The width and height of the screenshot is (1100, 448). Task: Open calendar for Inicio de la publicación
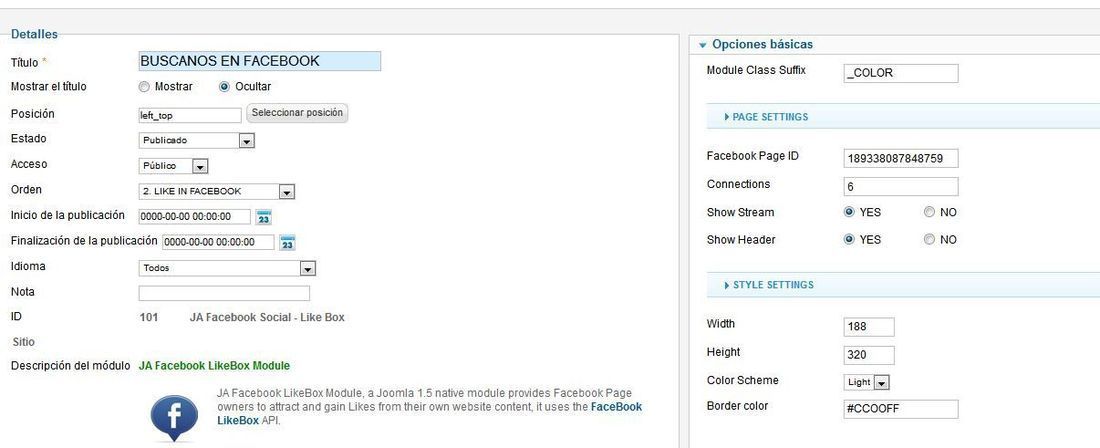[x=263, y=217]
